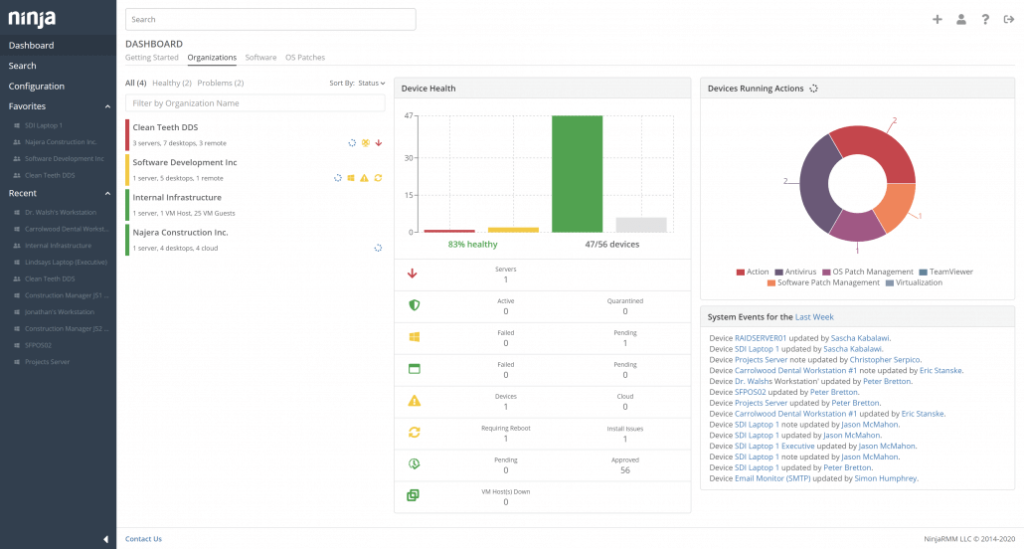This screenshot has height=549, width=1024.
Task: Click the green pending clock icon
Action: [414, 463]
